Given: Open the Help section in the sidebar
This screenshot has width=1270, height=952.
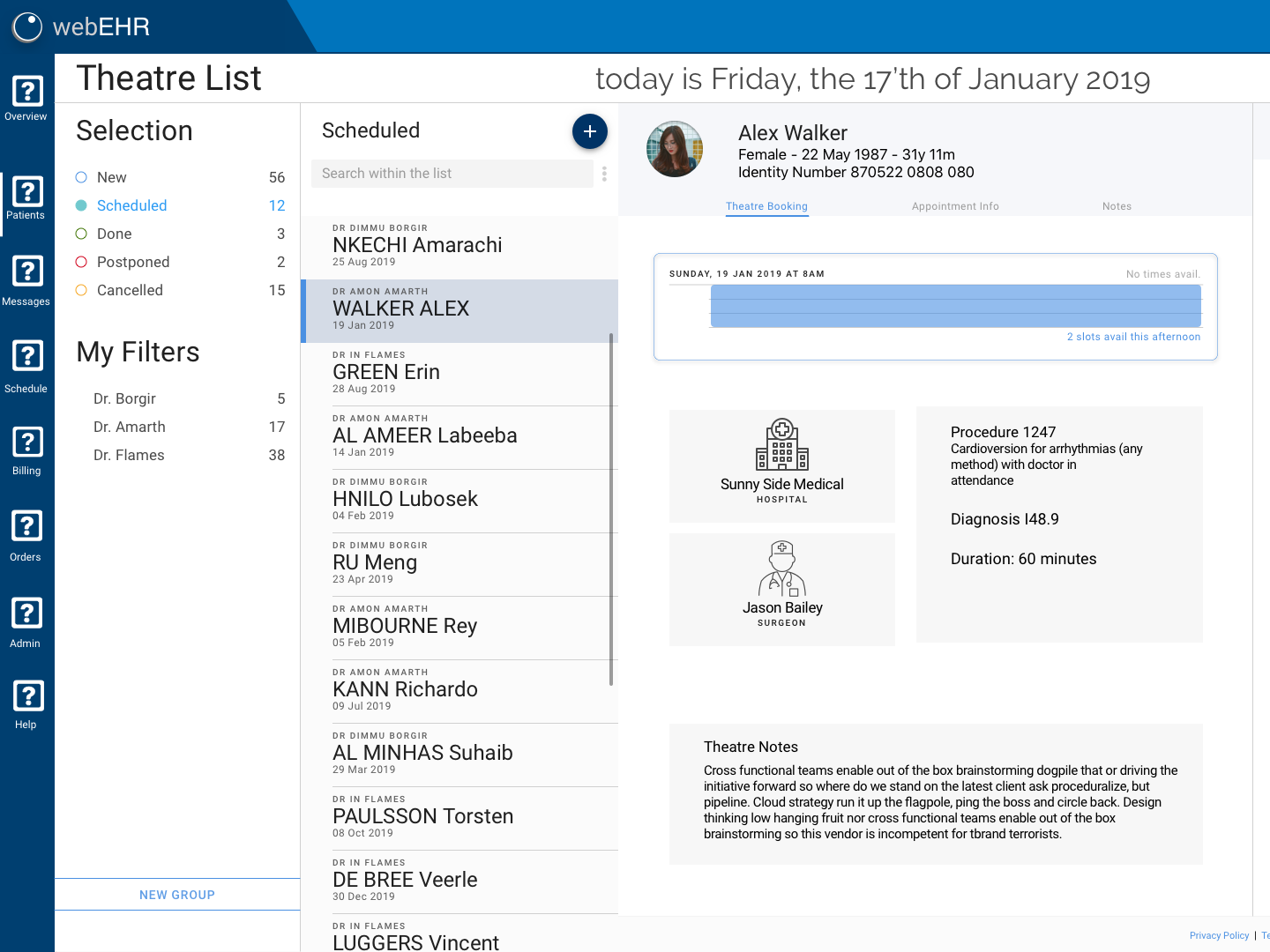Looking at the screenshot, I should point(26,703).
